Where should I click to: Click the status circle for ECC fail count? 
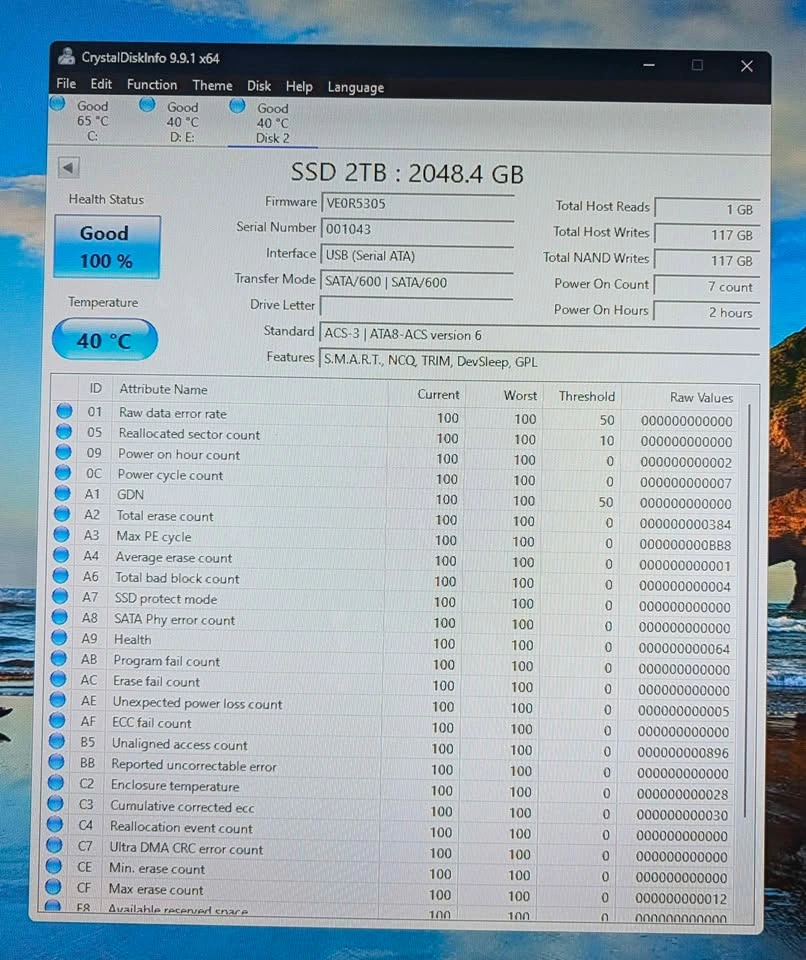point(57,721)
